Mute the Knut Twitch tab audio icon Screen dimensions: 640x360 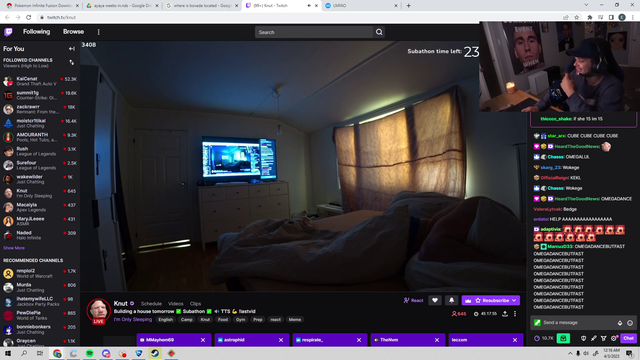coord(309,6)
